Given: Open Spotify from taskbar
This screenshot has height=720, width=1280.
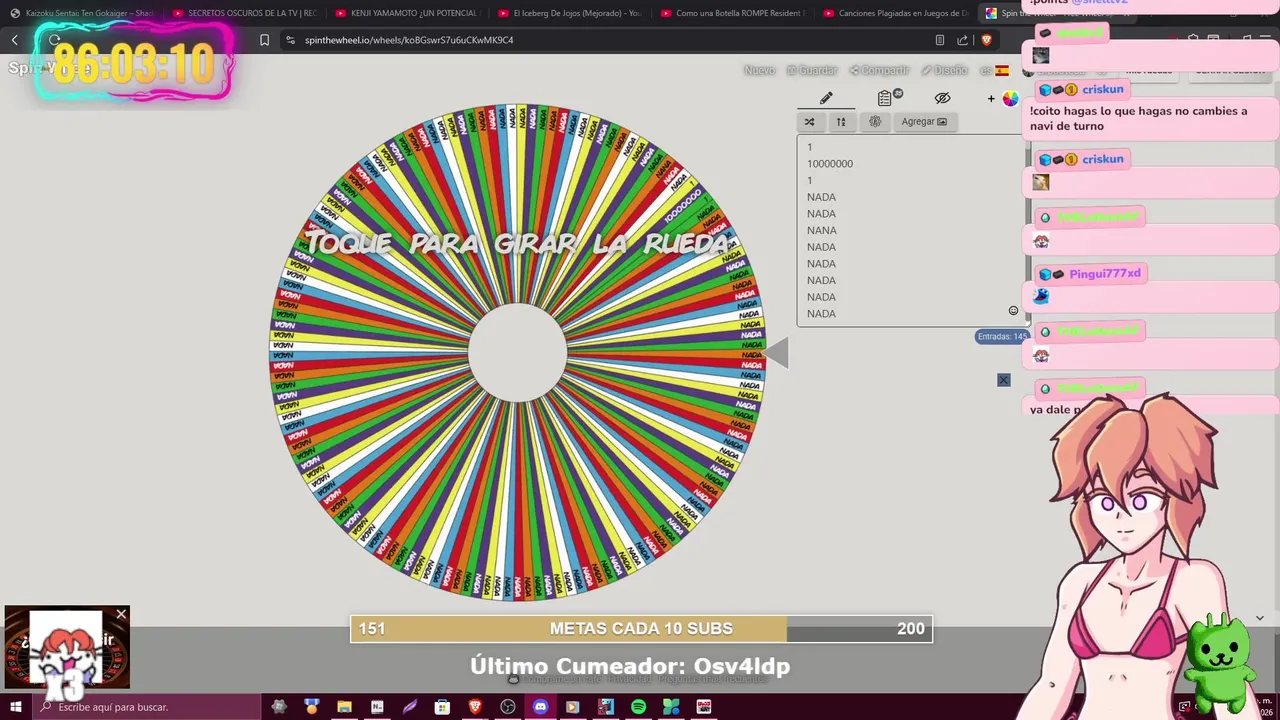Looking at the screenshot, I should tap(638, 707).
